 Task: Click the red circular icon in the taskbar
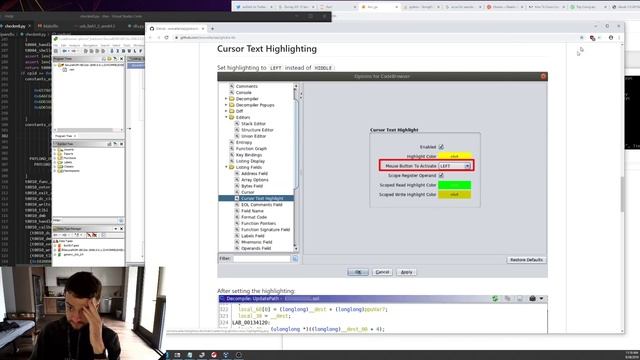point(213,355)
